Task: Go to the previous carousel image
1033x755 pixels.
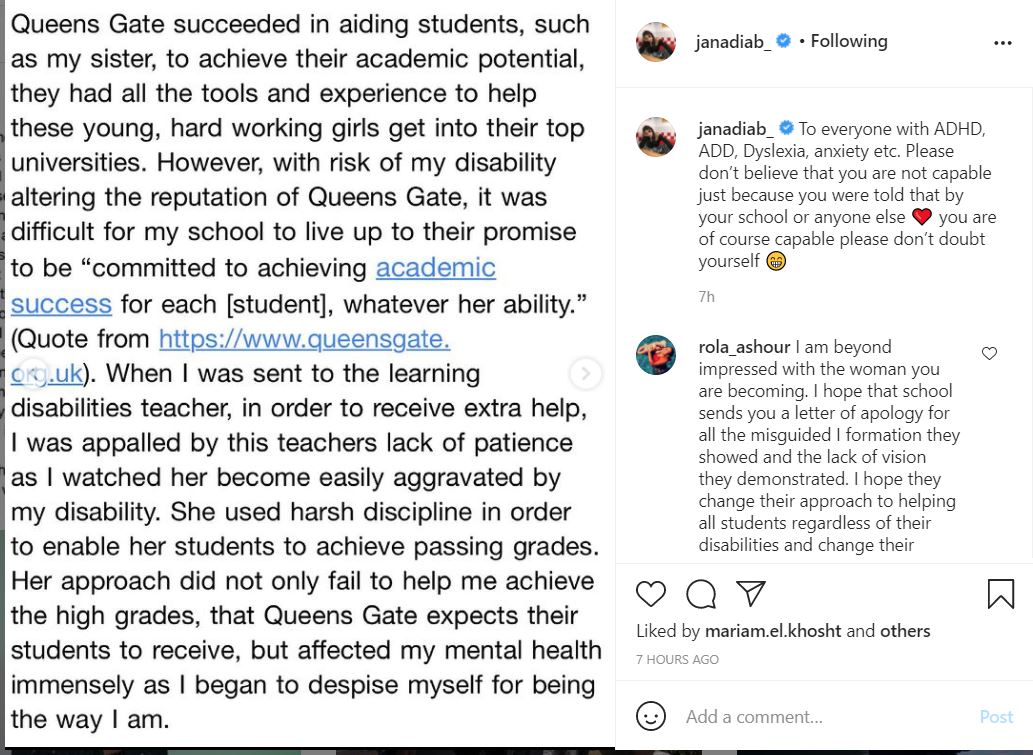Action: pos(32,373)
